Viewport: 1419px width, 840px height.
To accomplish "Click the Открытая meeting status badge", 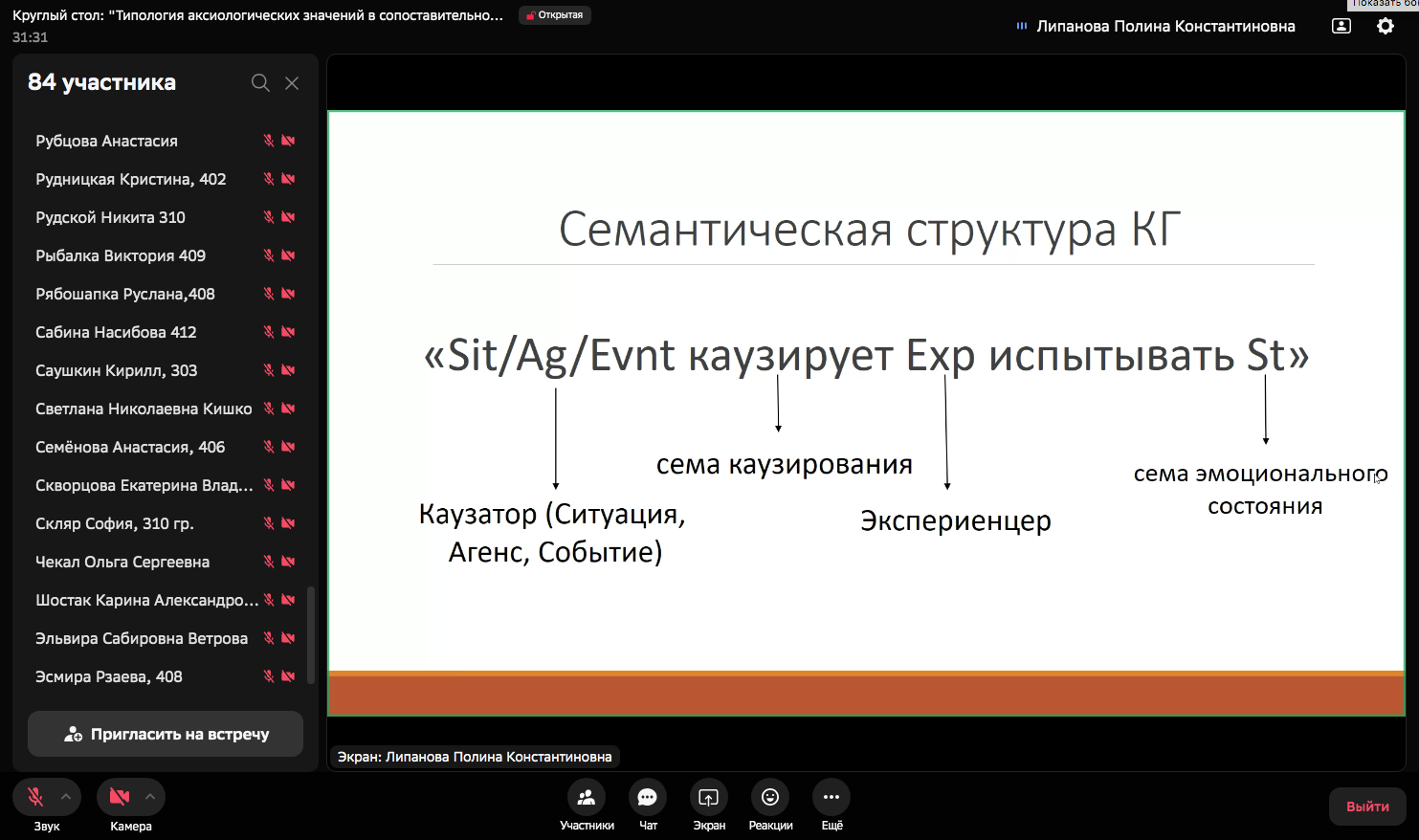I will [x=555, y=15].
